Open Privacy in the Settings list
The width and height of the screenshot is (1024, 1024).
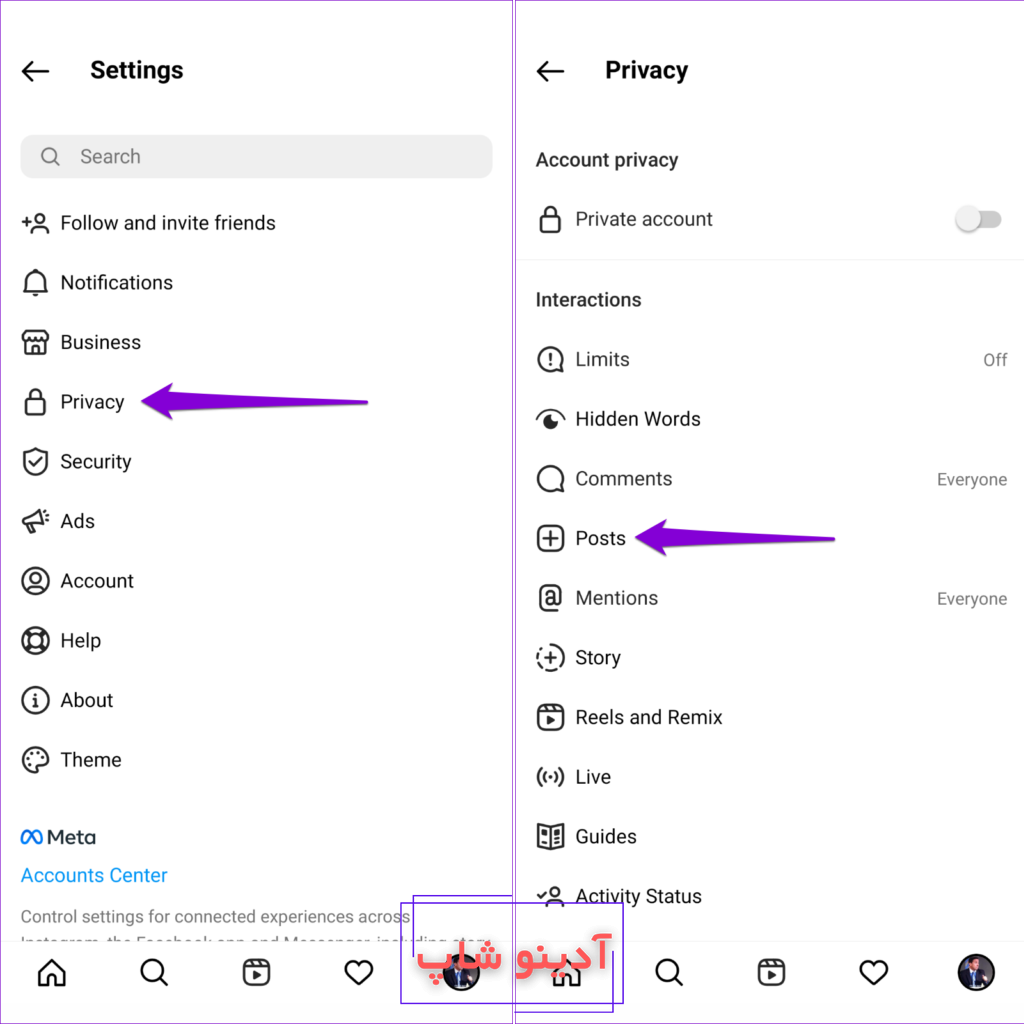pyautogui.click(x=256, y=402)
